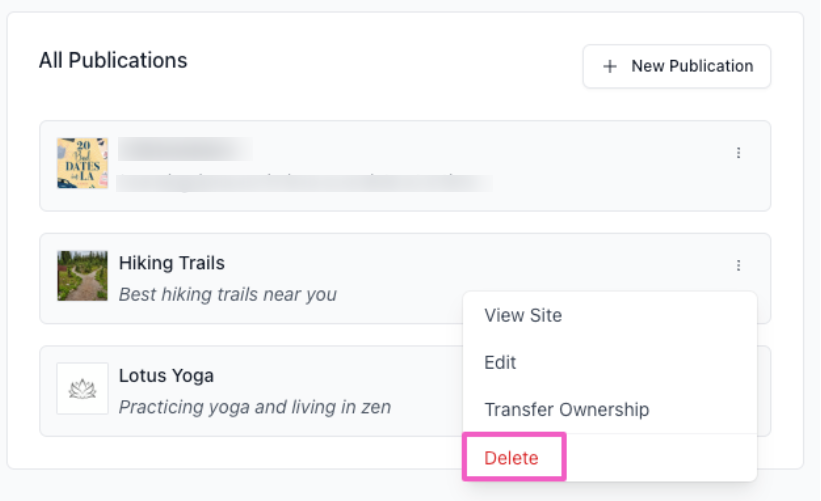Image resolution: width=821 pixels, height=501 pixels.
Task: Choose Transfer Ownership menu option
Action: pos(566,409)
